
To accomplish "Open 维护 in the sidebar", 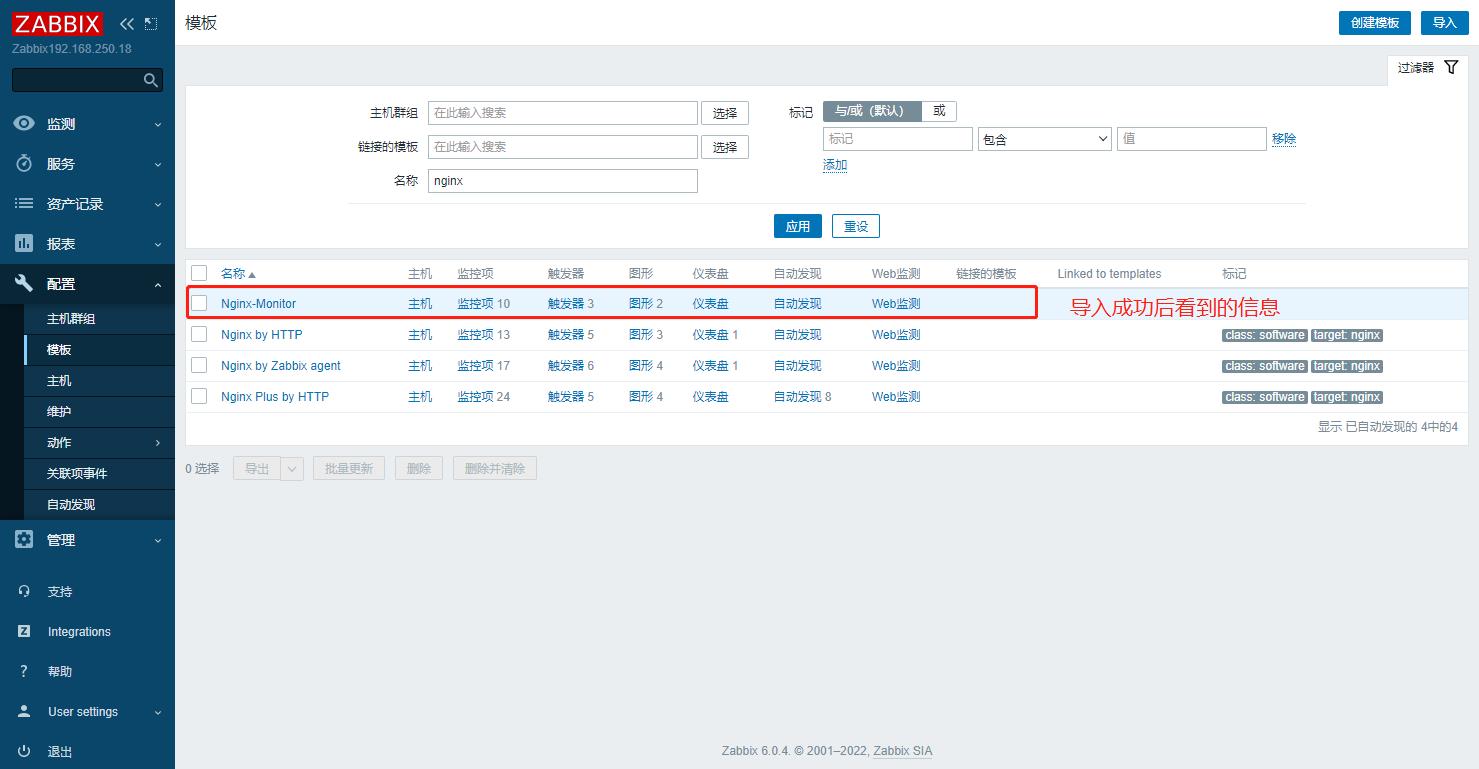I will pos(59,412).
